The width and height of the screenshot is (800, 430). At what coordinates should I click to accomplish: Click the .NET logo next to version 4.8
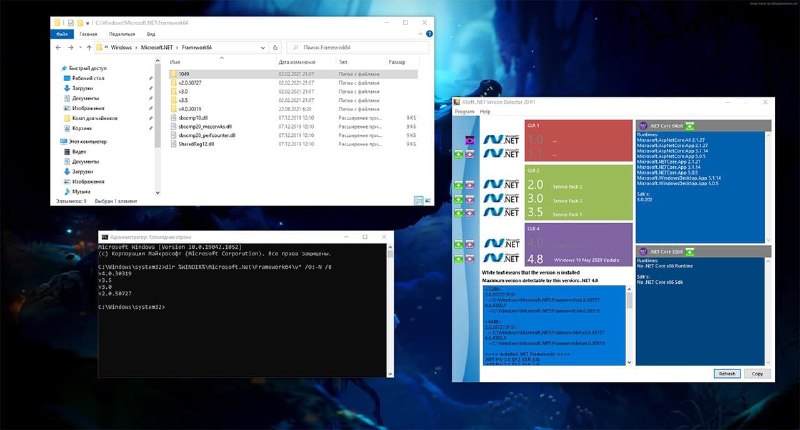501,258
